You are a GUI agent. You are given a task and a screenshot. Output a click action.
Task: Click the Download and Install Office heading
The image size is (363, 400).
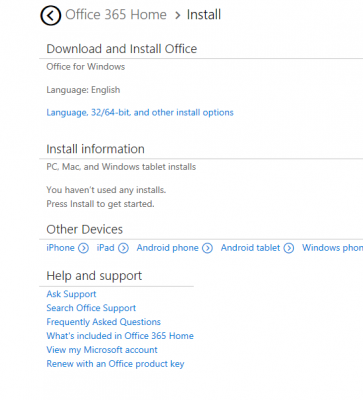(x=122, y=49)
